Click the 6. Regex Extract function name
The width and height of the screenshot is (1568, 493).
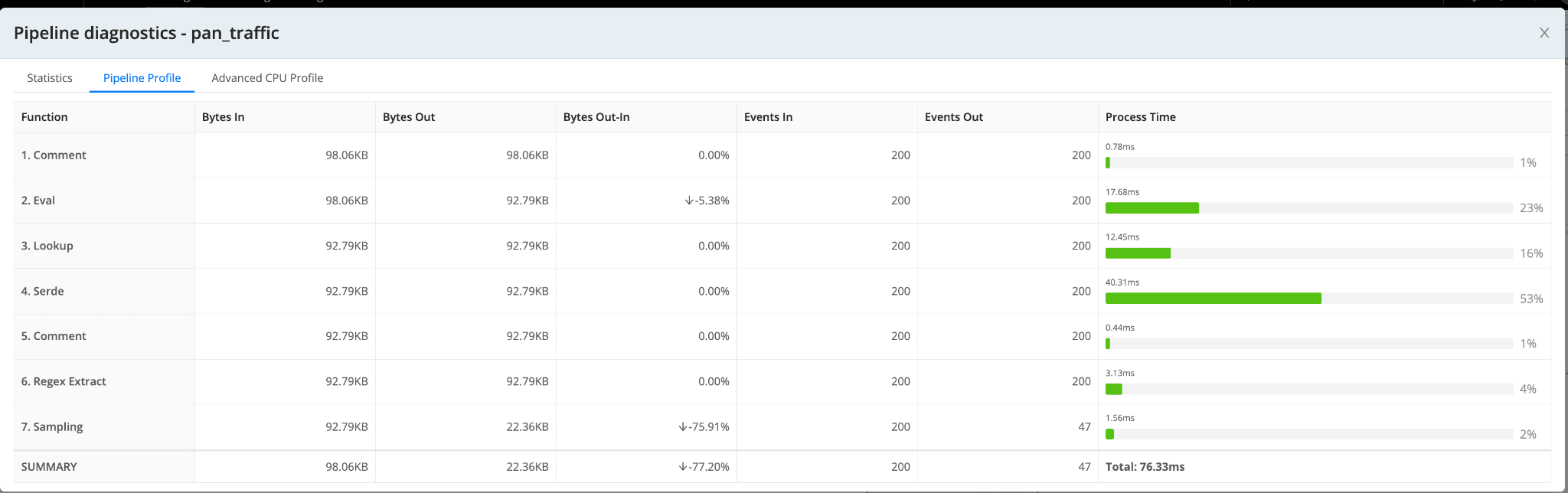(64, 381)
